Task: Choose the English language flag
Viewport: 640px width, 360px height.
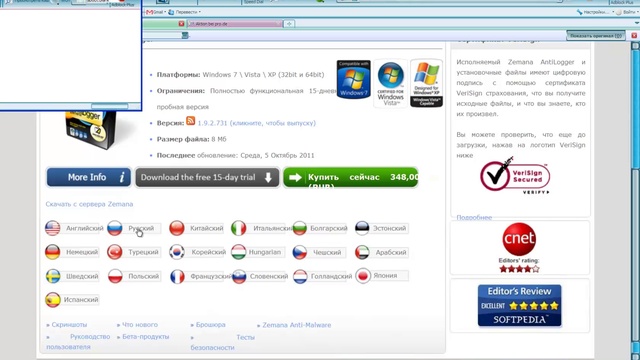Action: 53,228
